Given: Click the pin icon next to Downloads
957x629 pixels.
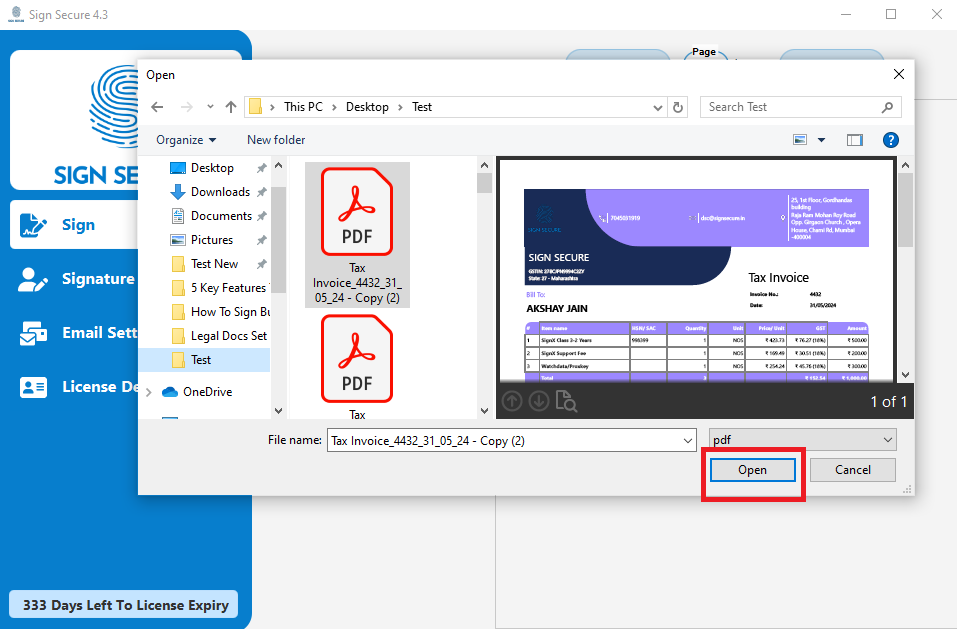Looking at the screenshot, I should tap(262, 192).
